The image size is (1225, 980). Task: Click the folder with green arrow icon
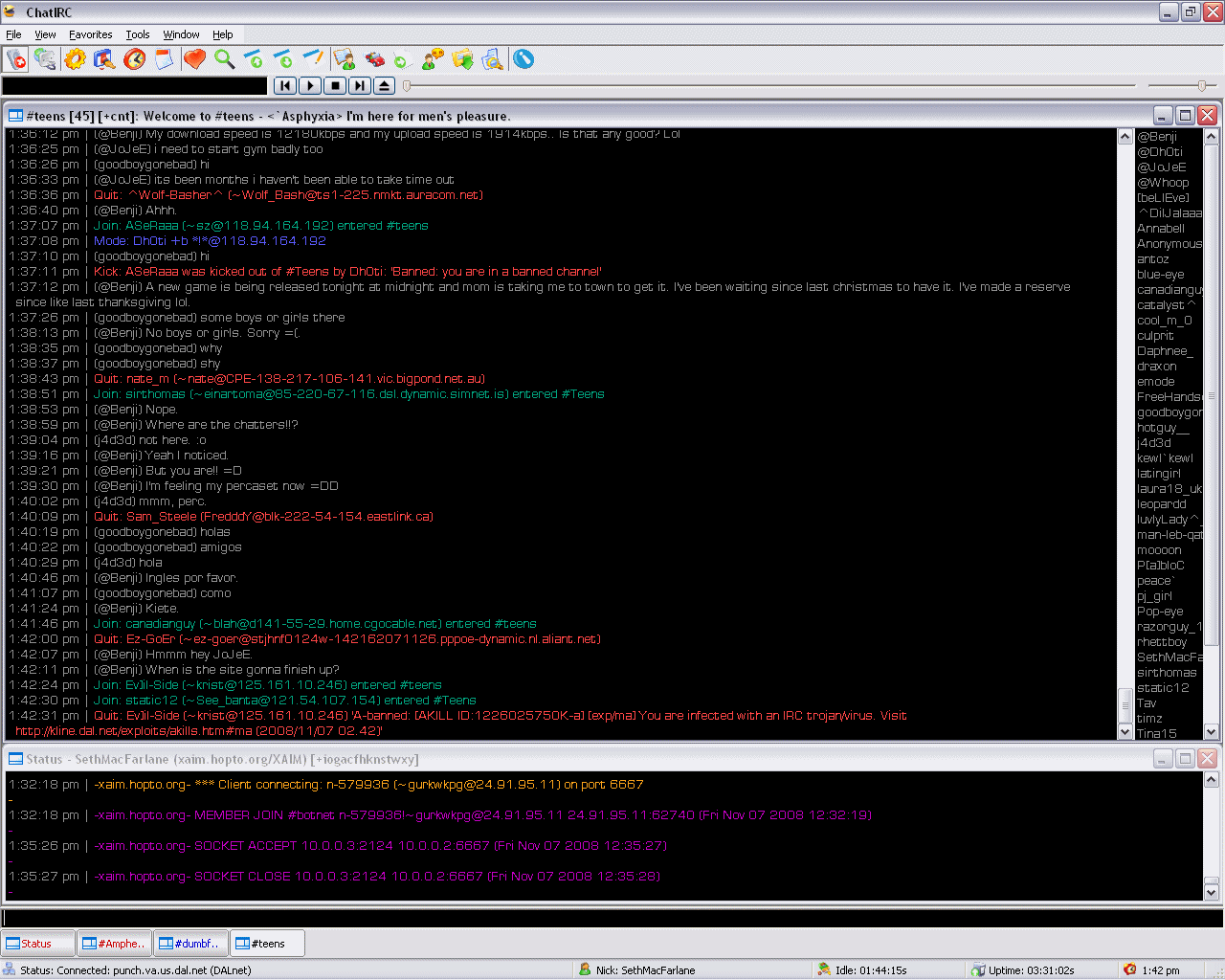click(463, 59)
